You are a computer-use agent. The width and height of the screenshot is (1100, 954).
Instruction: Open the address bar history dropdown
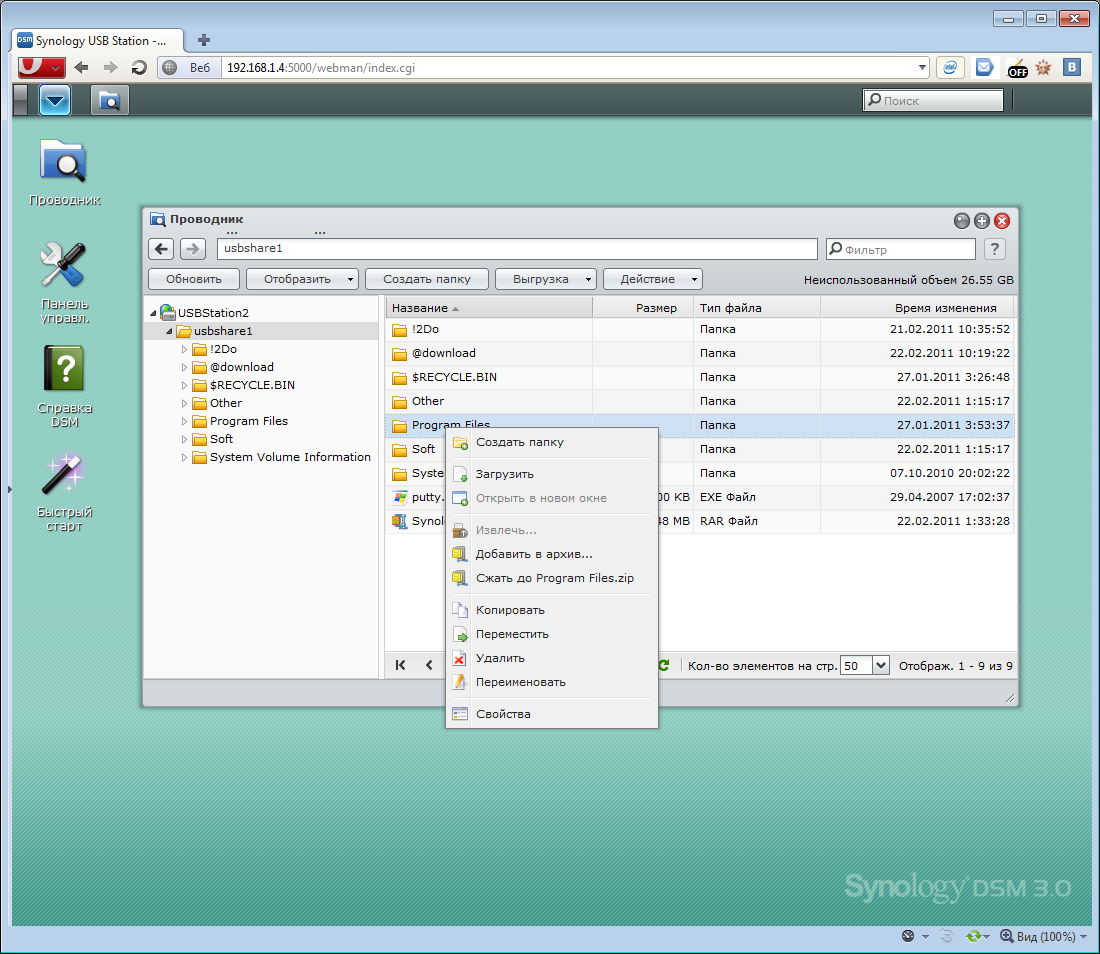click(922, 67)
